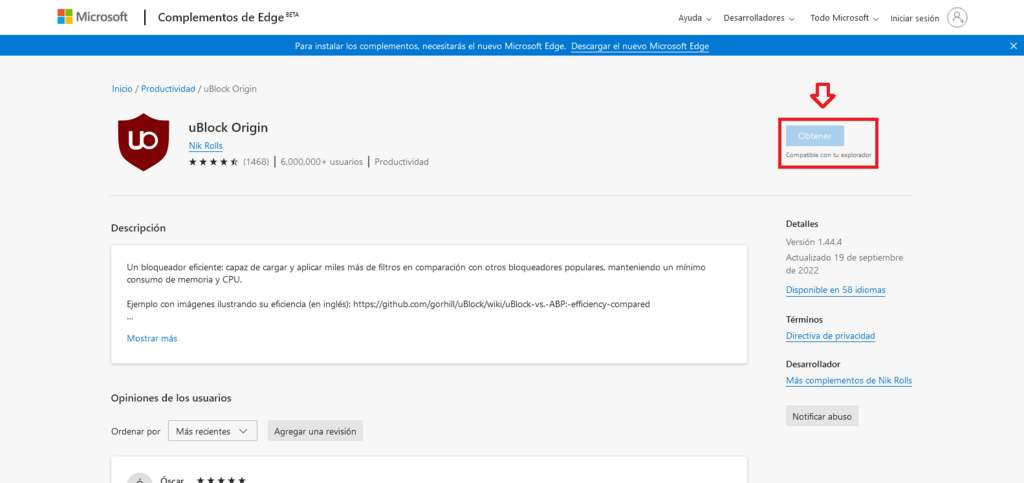
Task: Click the (1468) review count
Action: 256,162
